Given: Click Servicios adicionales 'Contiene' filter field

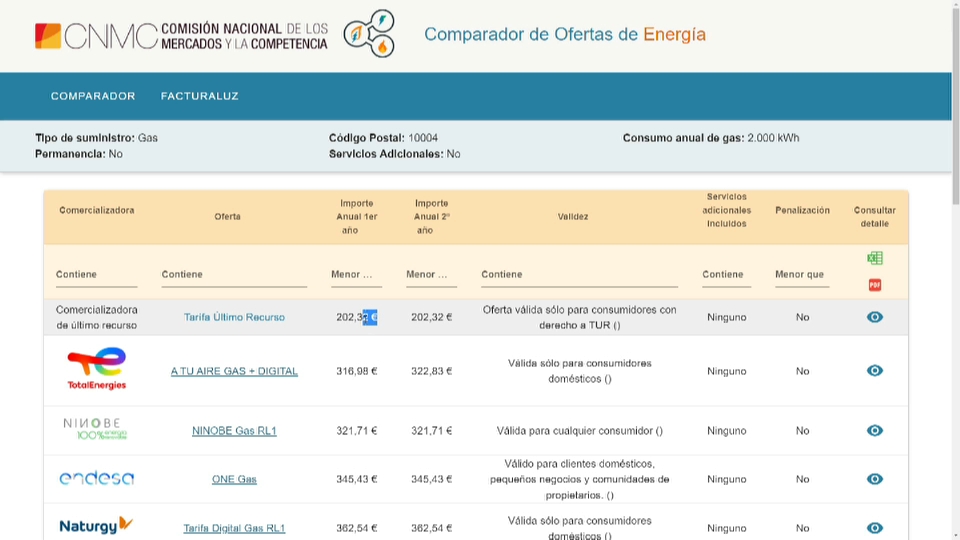Looking at the screenshot, I should pyautogui.click(x=726, y=275).
